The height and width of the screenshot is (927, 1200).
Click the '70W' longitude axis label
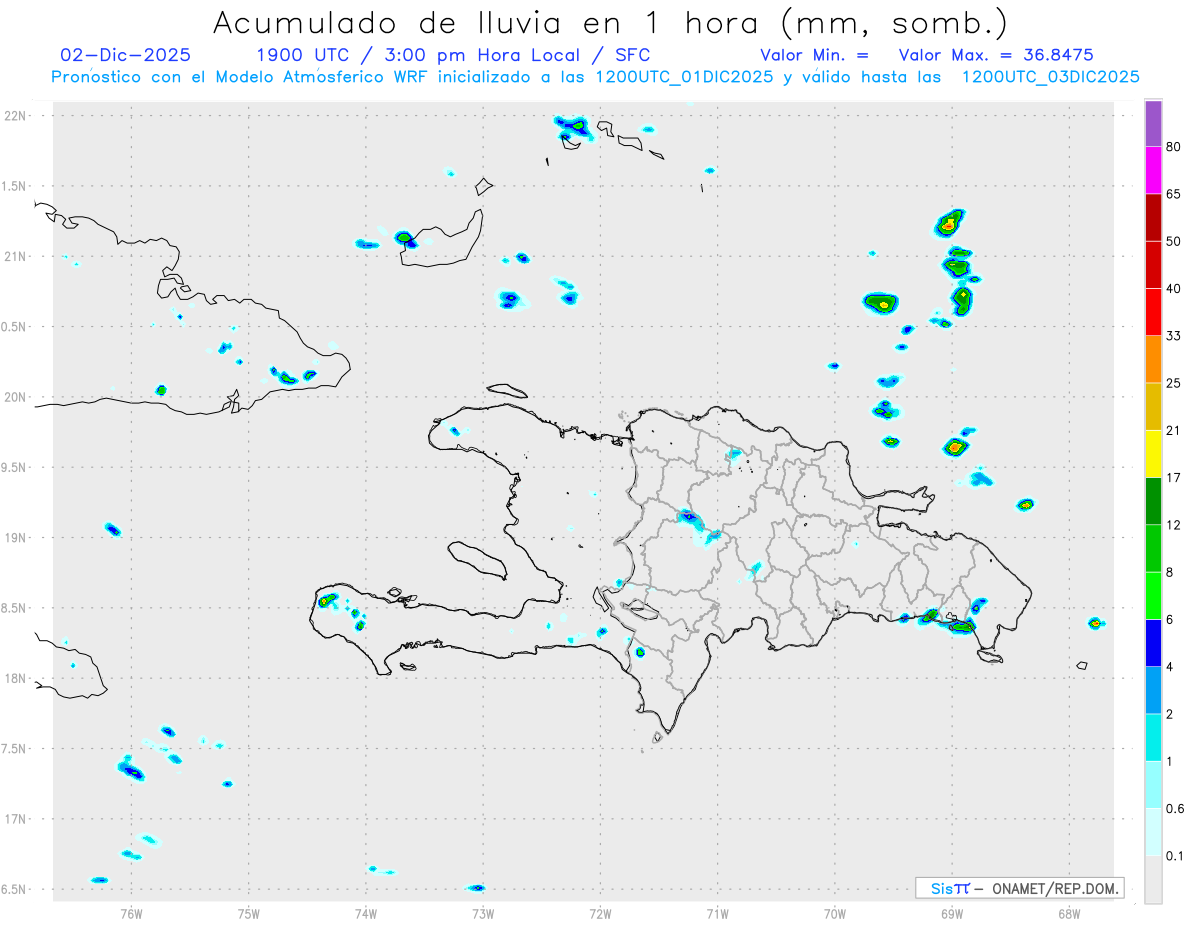tap(835, 913)
